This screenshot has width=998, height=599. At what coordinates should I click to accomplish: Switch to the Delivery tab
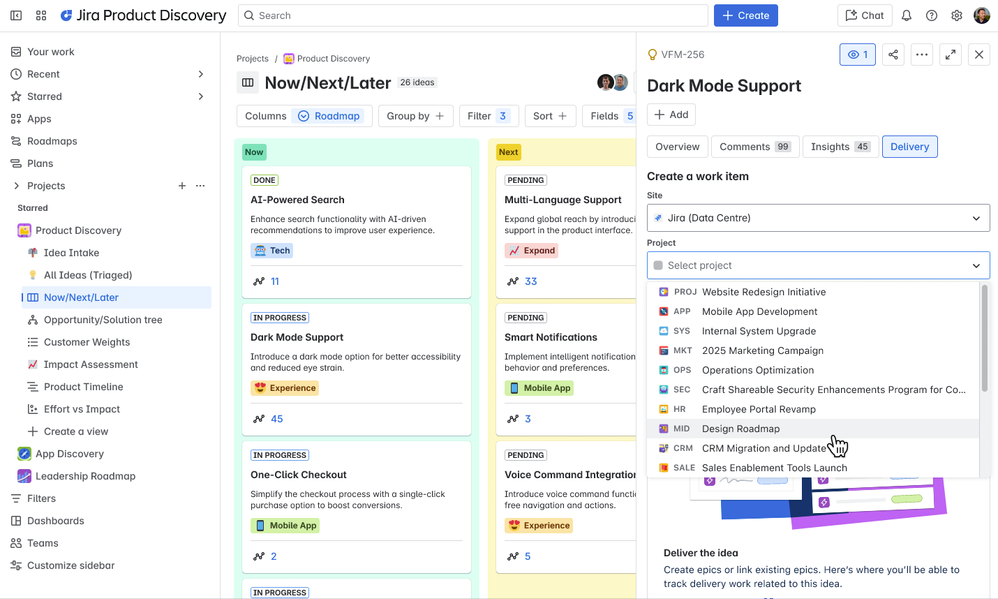(x=910, y=146)
